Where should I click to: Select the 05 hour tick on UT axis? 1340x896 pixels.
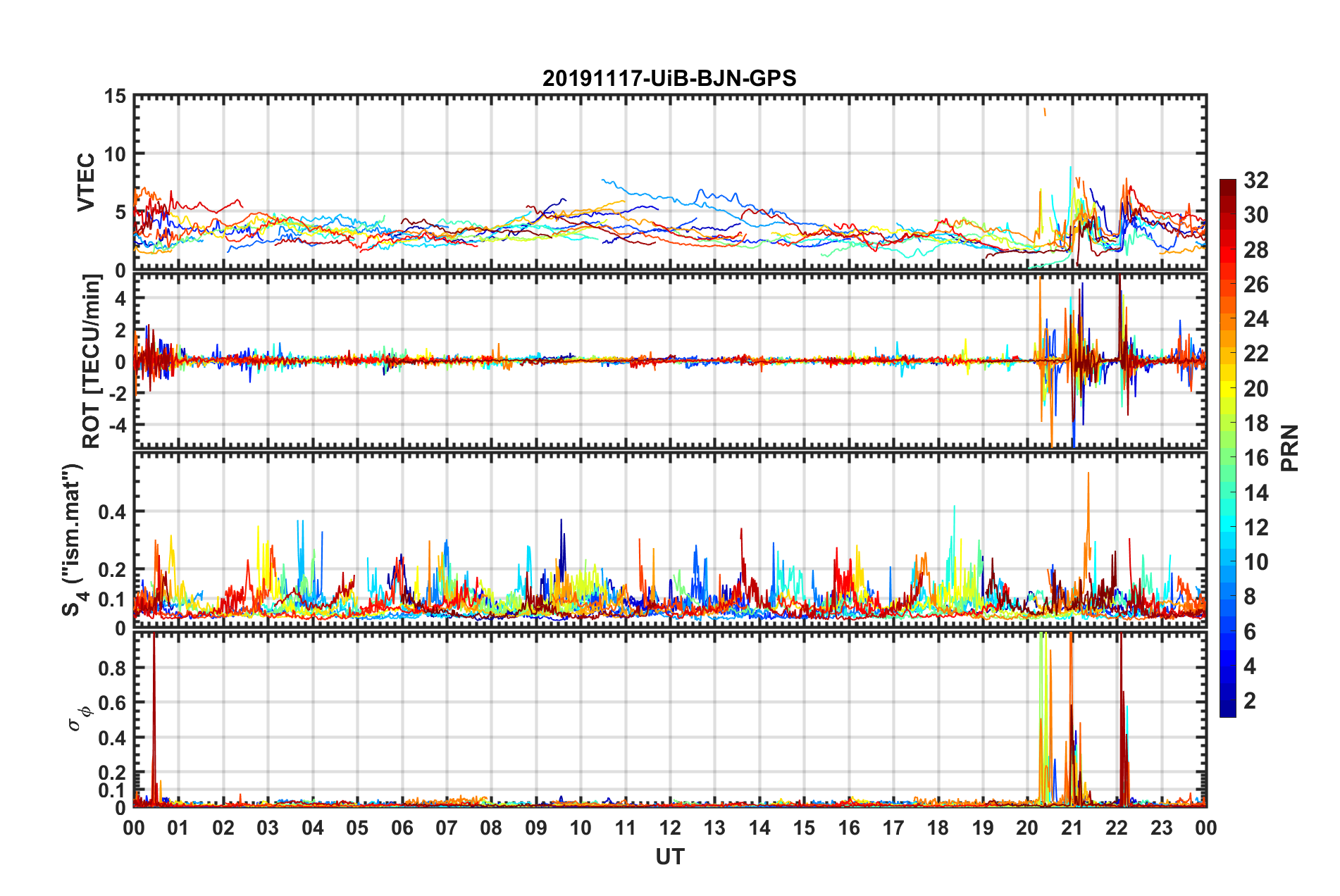(357, 828)
